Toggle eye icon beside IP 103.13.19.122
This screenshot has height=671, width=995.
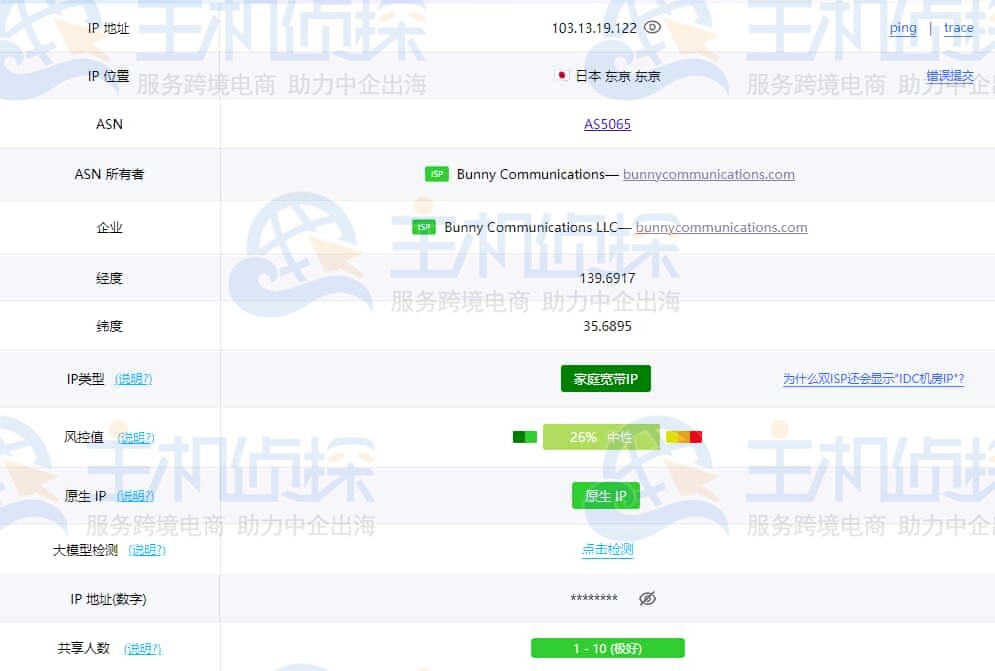coord(653,28)
